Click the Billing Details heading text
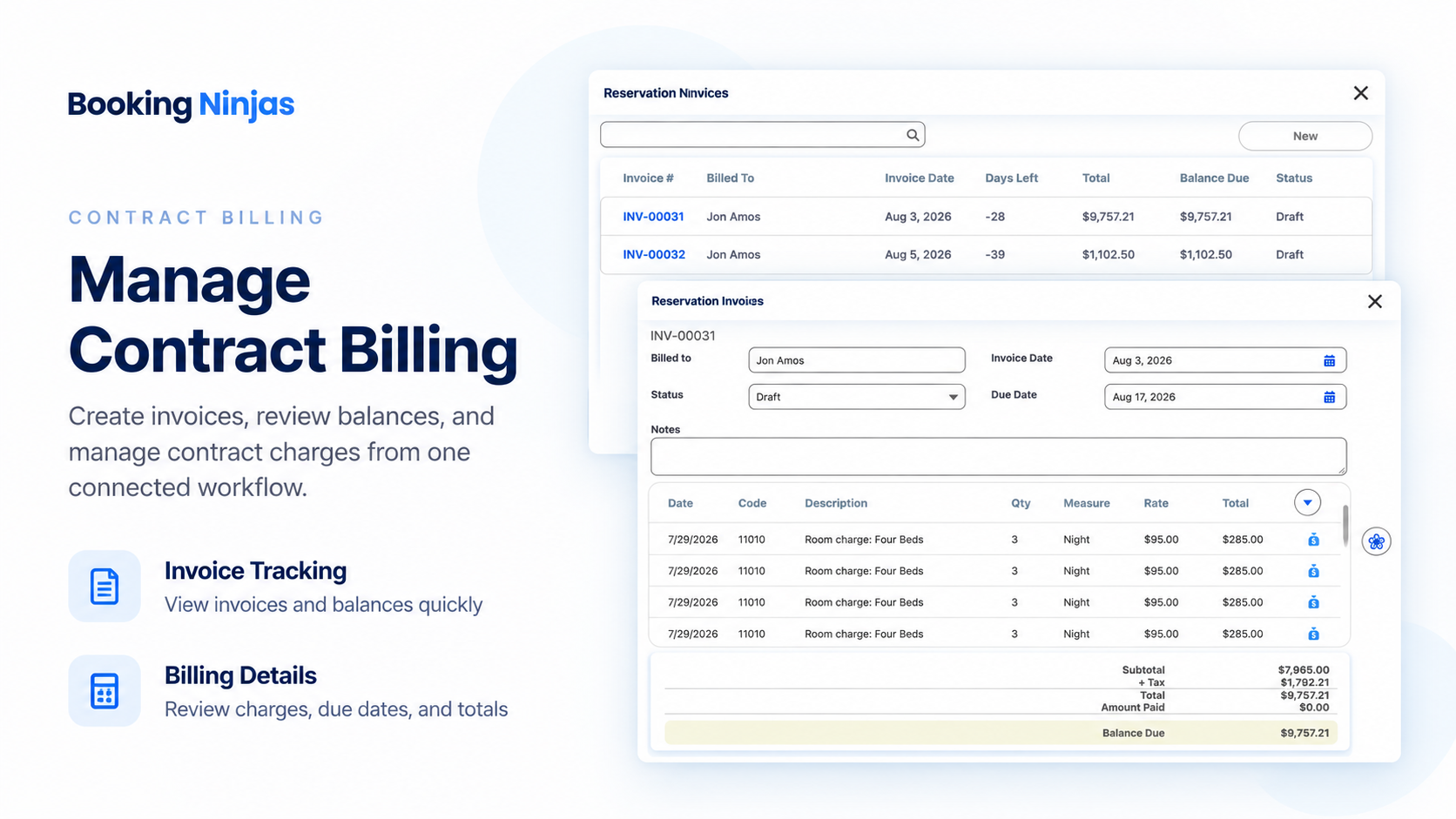 click(x=240, y=675)
